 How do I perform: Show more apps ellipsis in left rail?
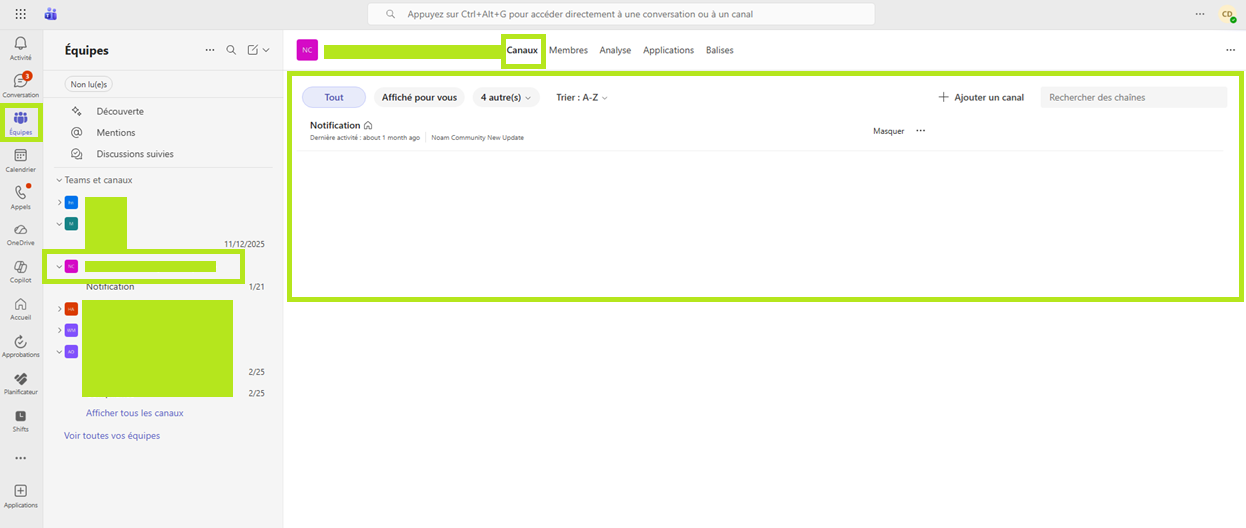coord(20,458)
